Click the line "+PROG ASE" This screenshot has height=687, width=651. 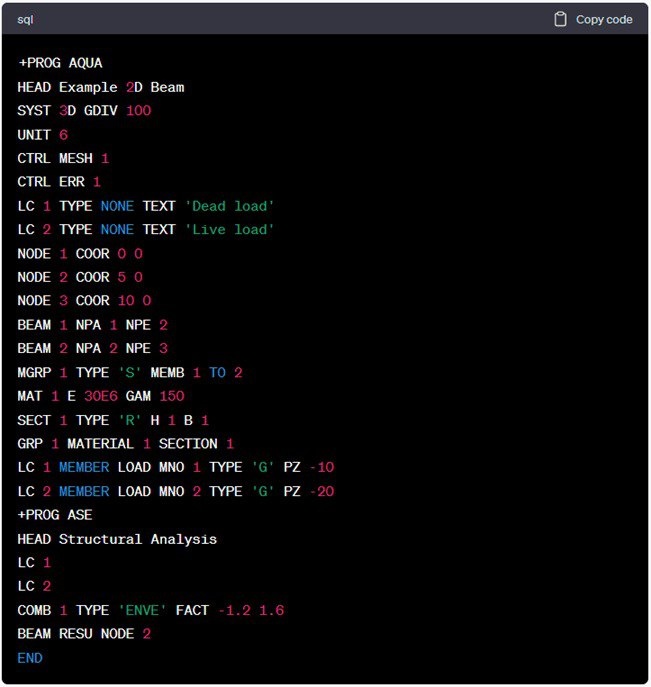pyautogui.click(x=55, y=515)
